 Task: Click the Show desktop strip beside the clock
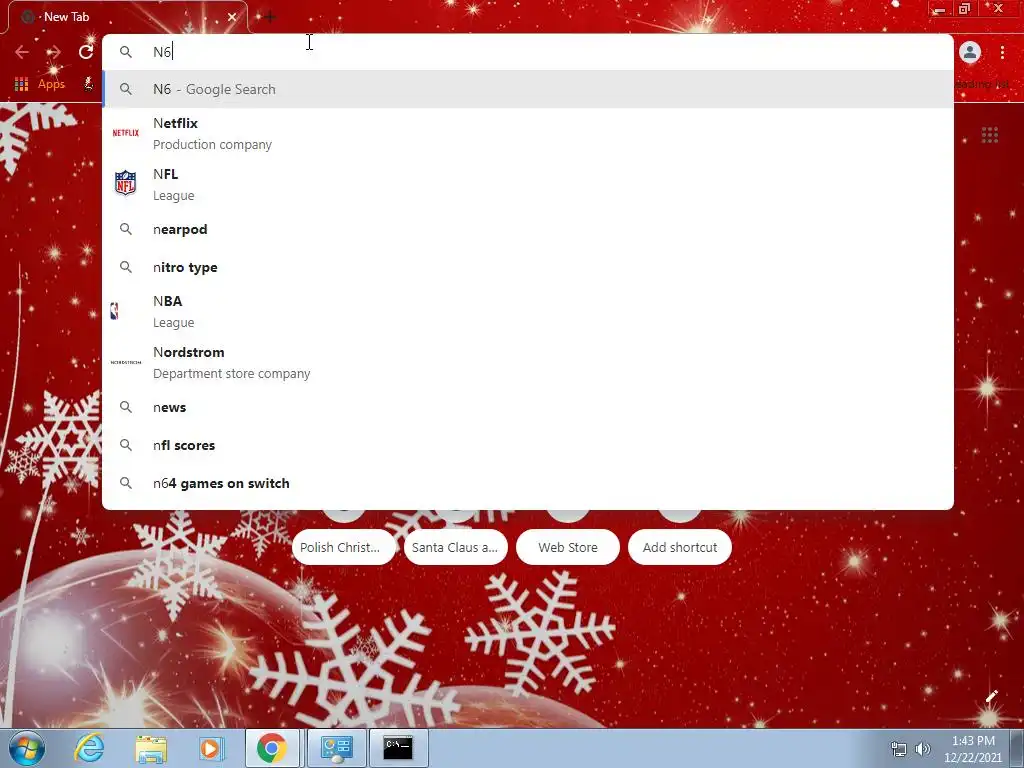1017,748
